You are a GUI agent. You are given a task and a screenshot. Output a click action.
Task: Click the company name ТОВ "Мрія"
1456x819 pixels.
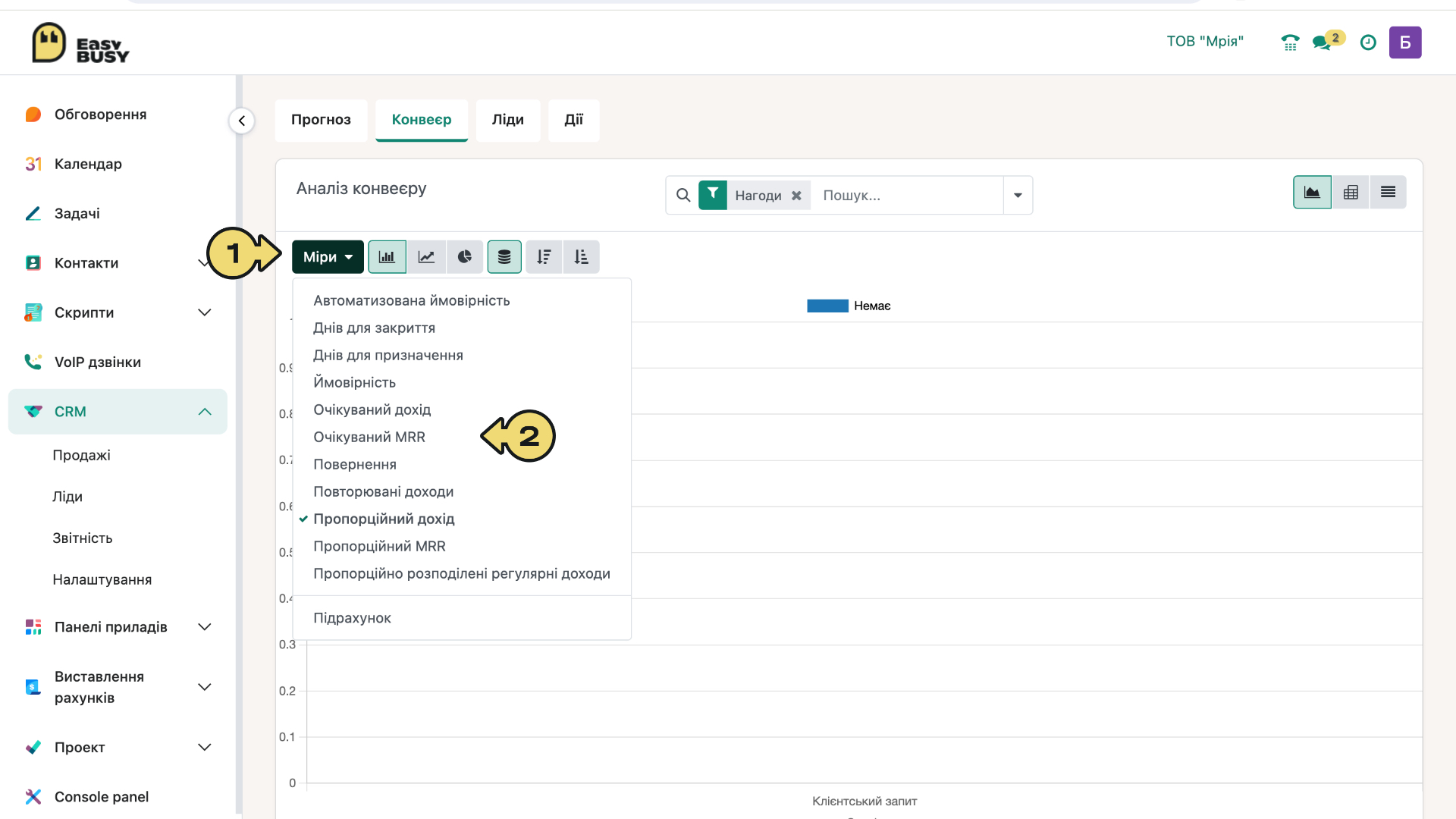coord(1205,42)
